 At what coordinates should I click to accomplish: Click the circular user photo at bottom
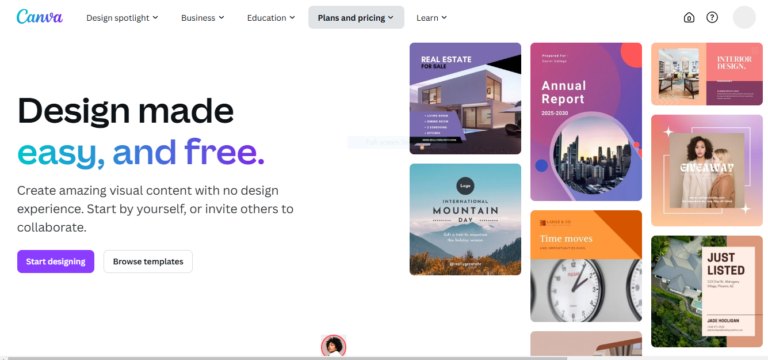point(334,347)
